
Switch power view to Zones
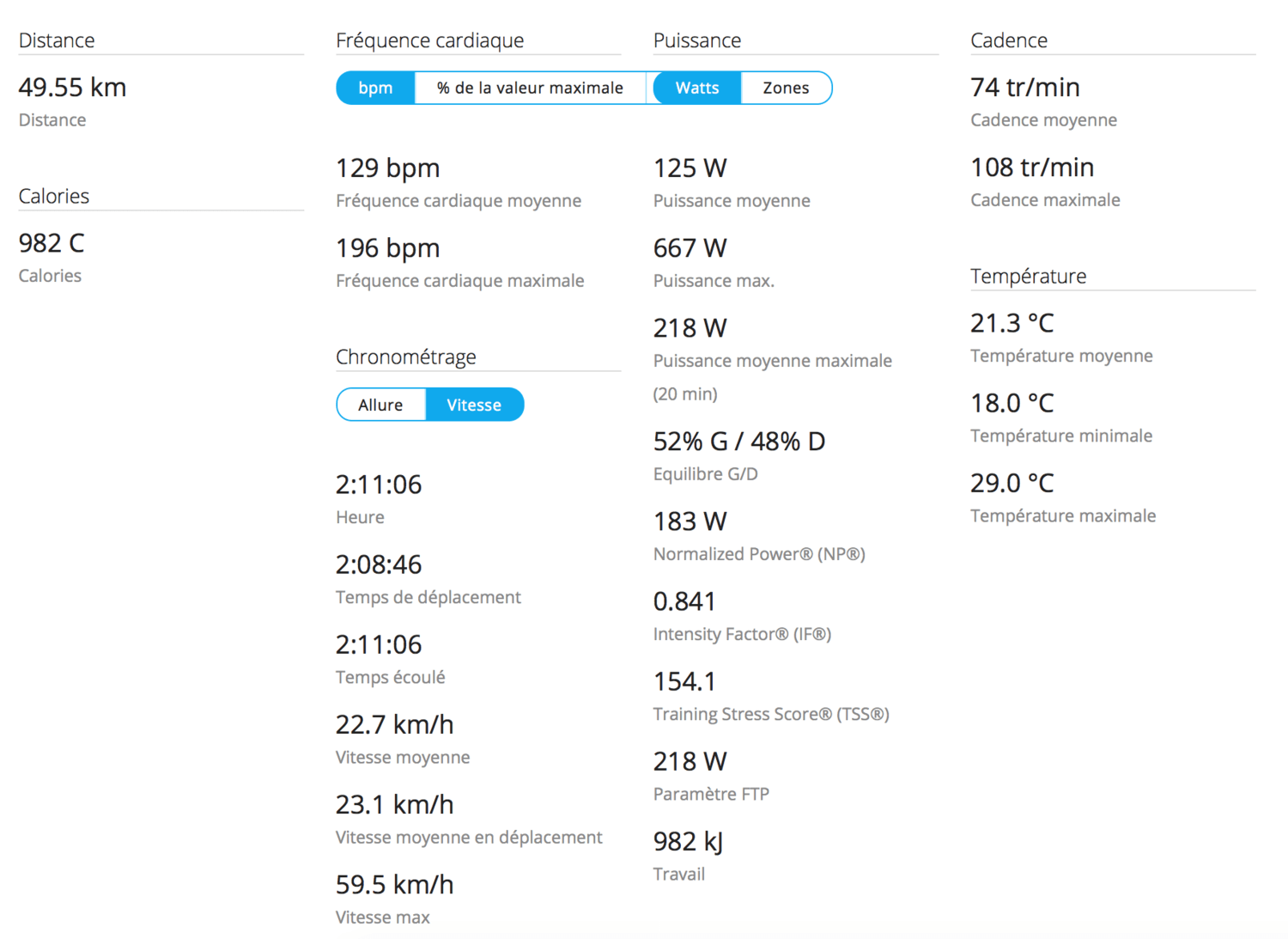786,88
